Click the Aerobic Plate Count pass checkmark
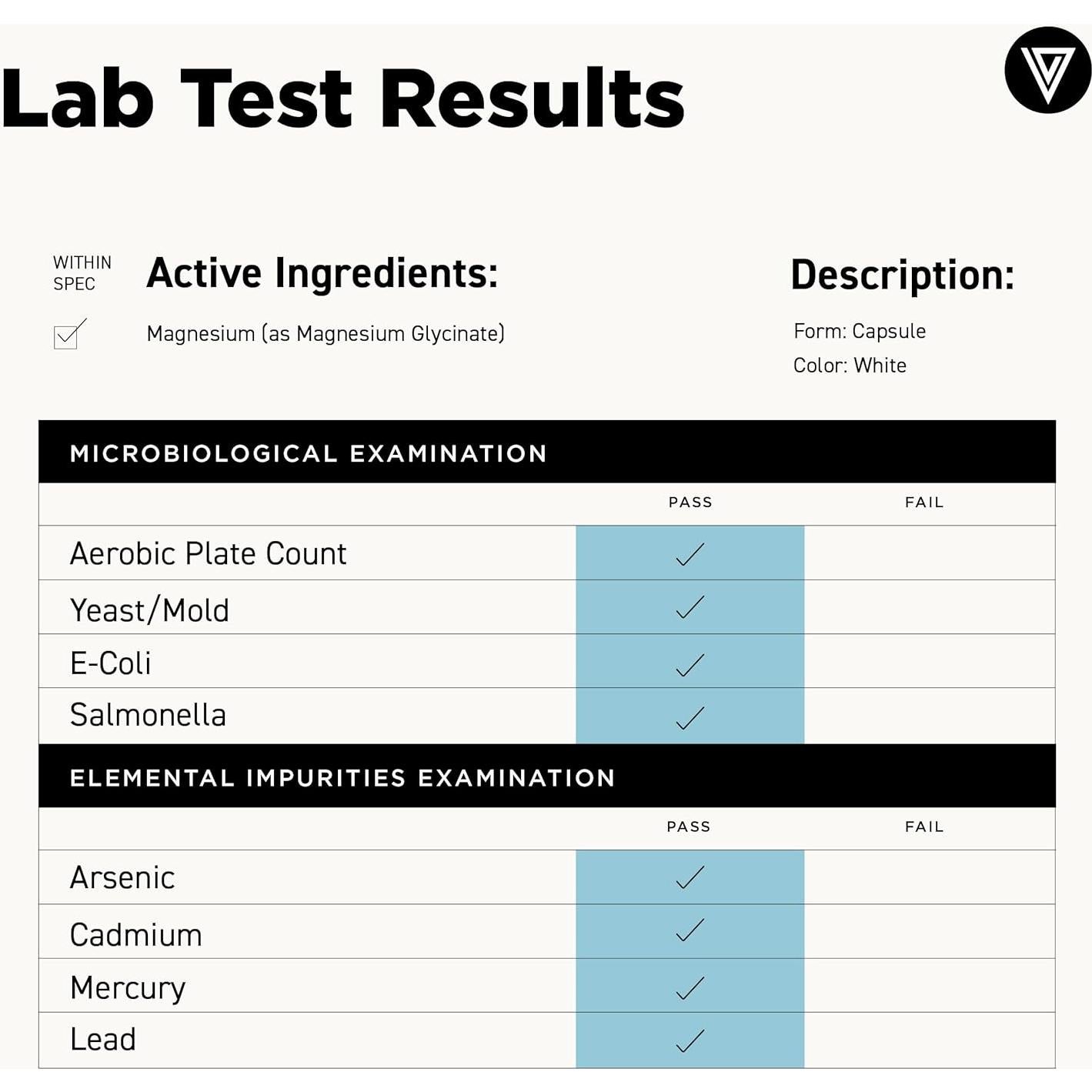Image resolution: width=1092 pixels, height=1092 pixels. coord(690,554)
